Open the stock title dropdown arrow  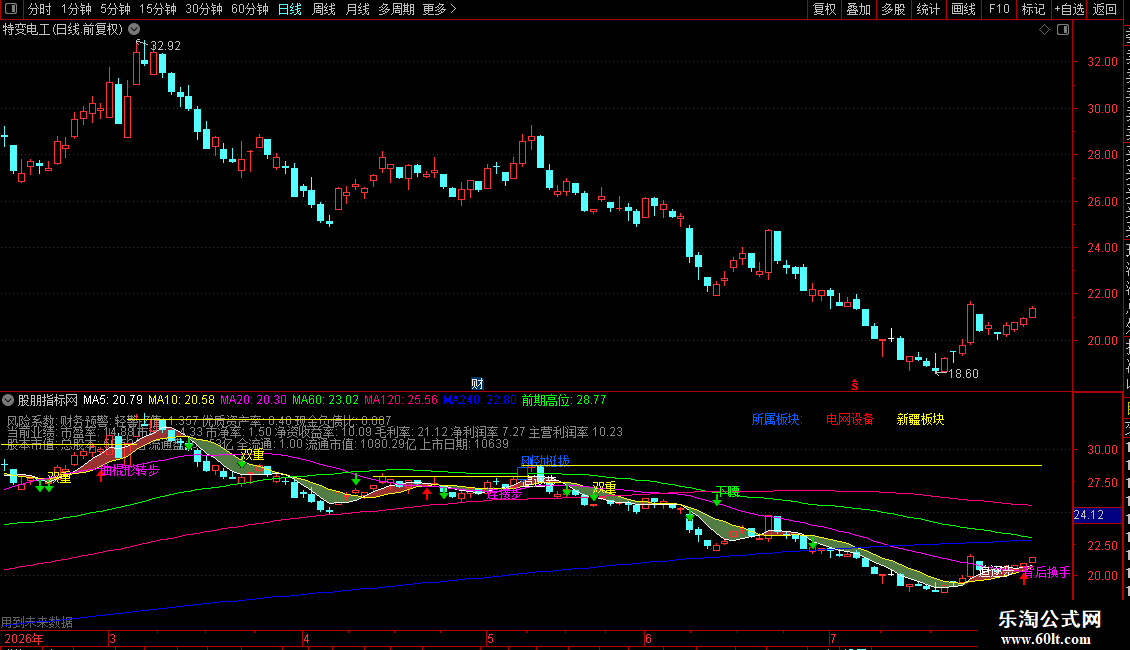pos(134,30)
